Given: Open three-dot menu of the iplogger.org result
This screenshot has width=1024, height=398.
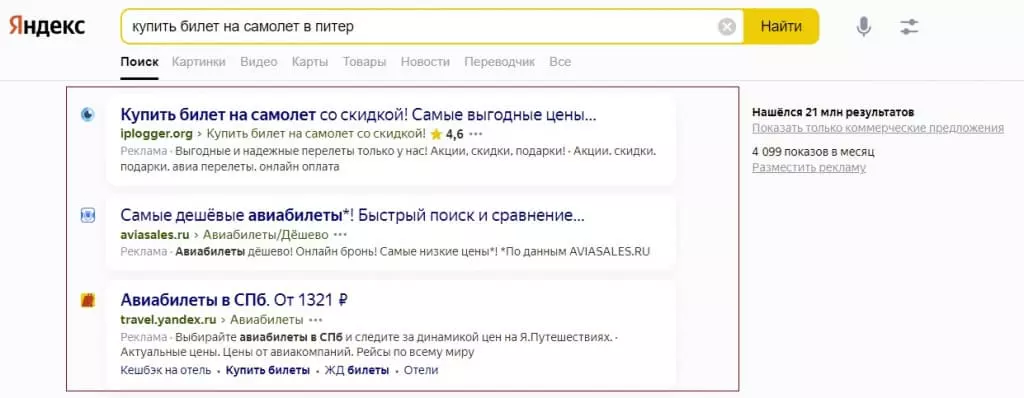Looking at the screenshot, I should coord(476,134).
